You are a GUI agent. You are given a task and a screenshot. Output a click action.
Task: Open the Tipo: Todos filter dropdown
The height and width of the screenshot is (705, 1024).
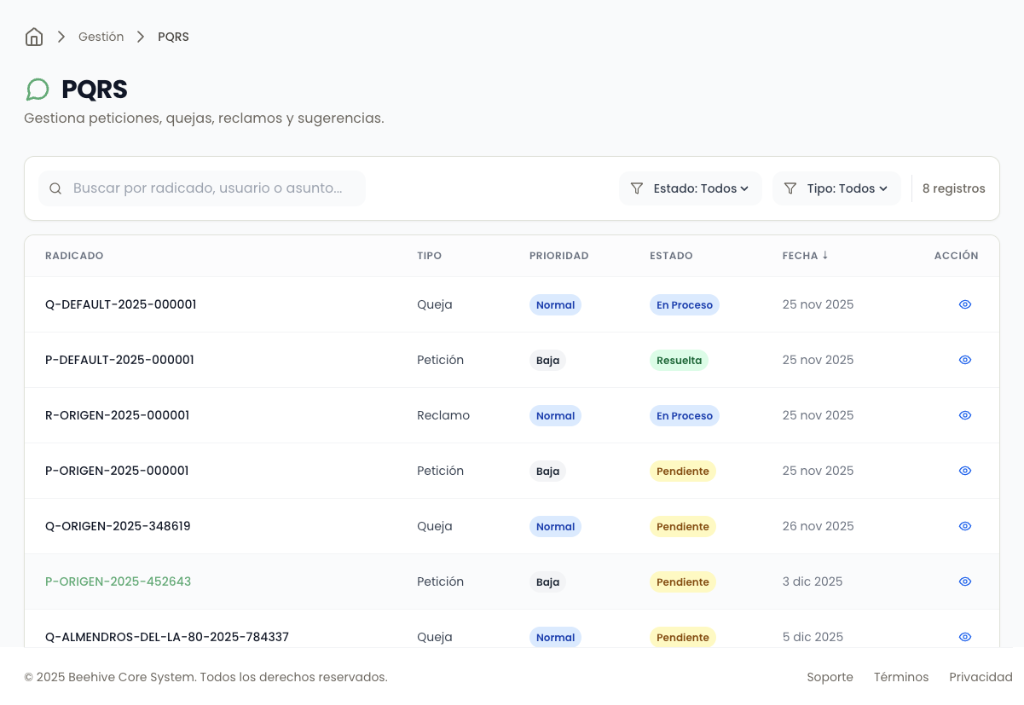pyautogui.click(x=836, y=188)
